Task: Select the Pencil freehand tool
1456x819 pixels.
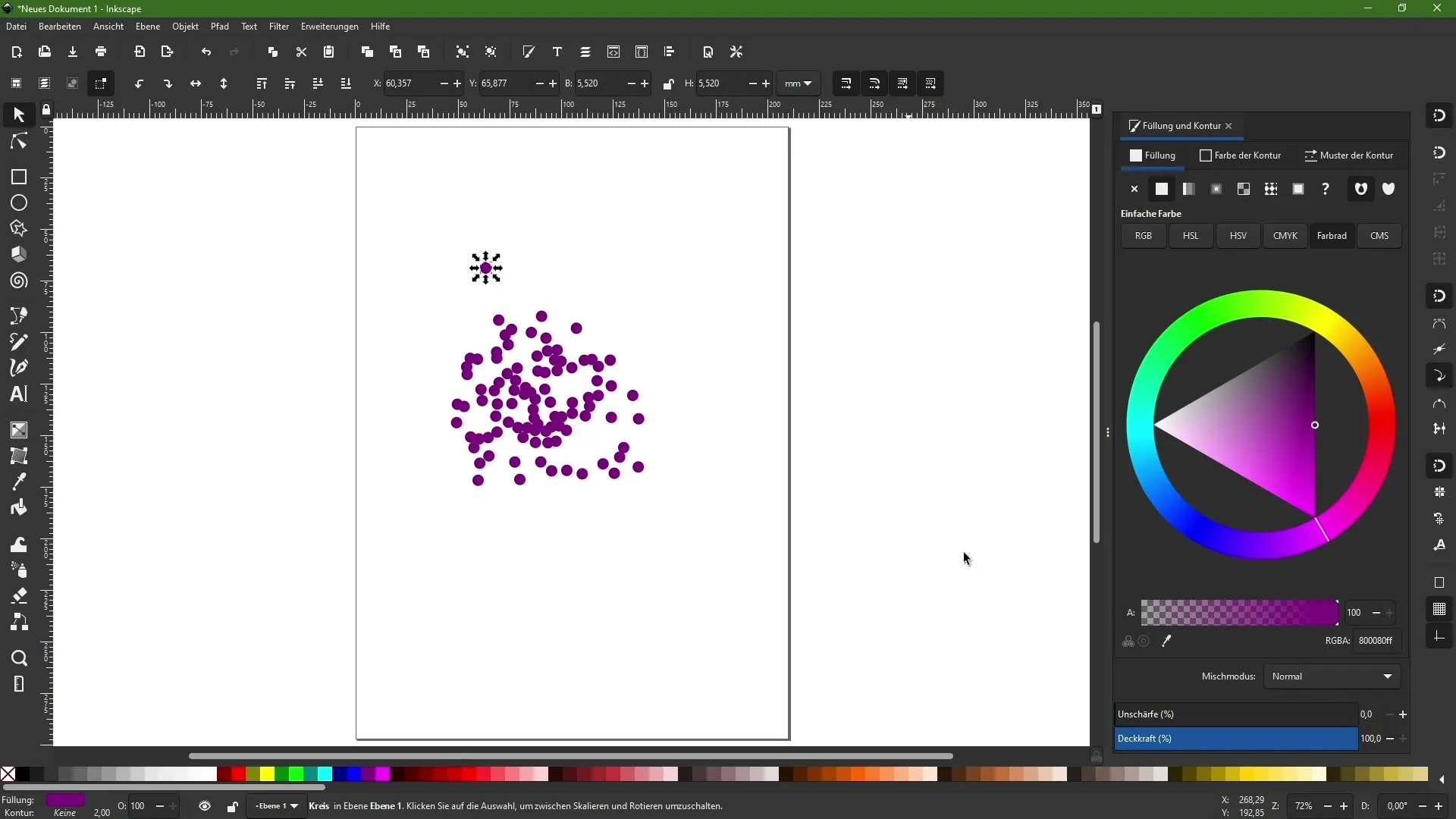Action: (x=19, y=342)
